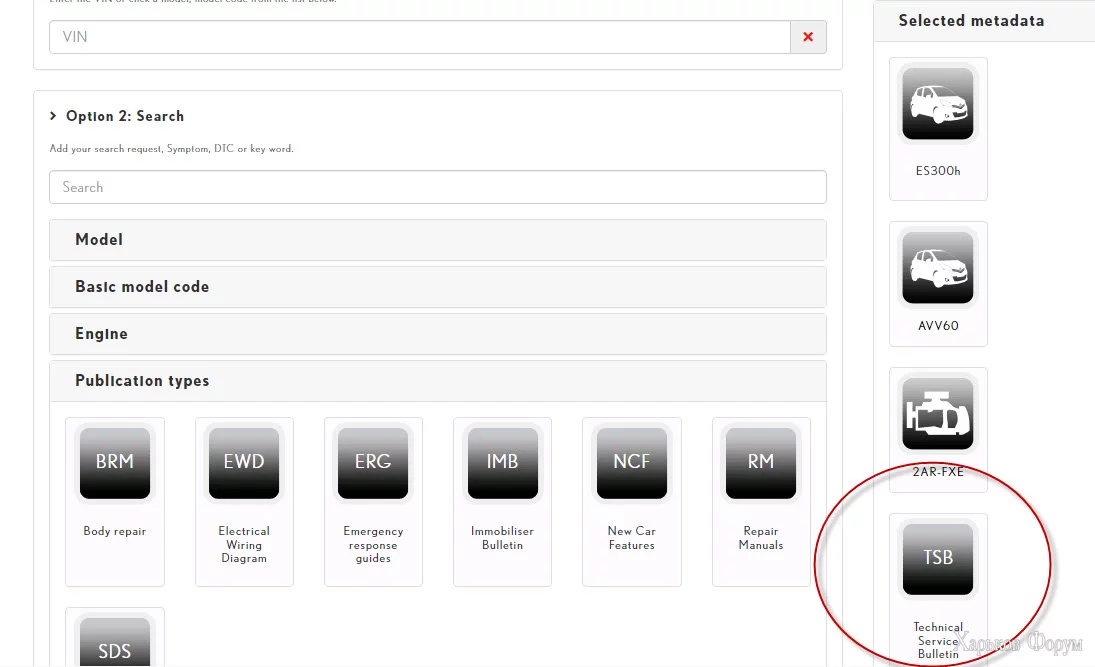
Task: Expand the Model section
Action: 438,240
